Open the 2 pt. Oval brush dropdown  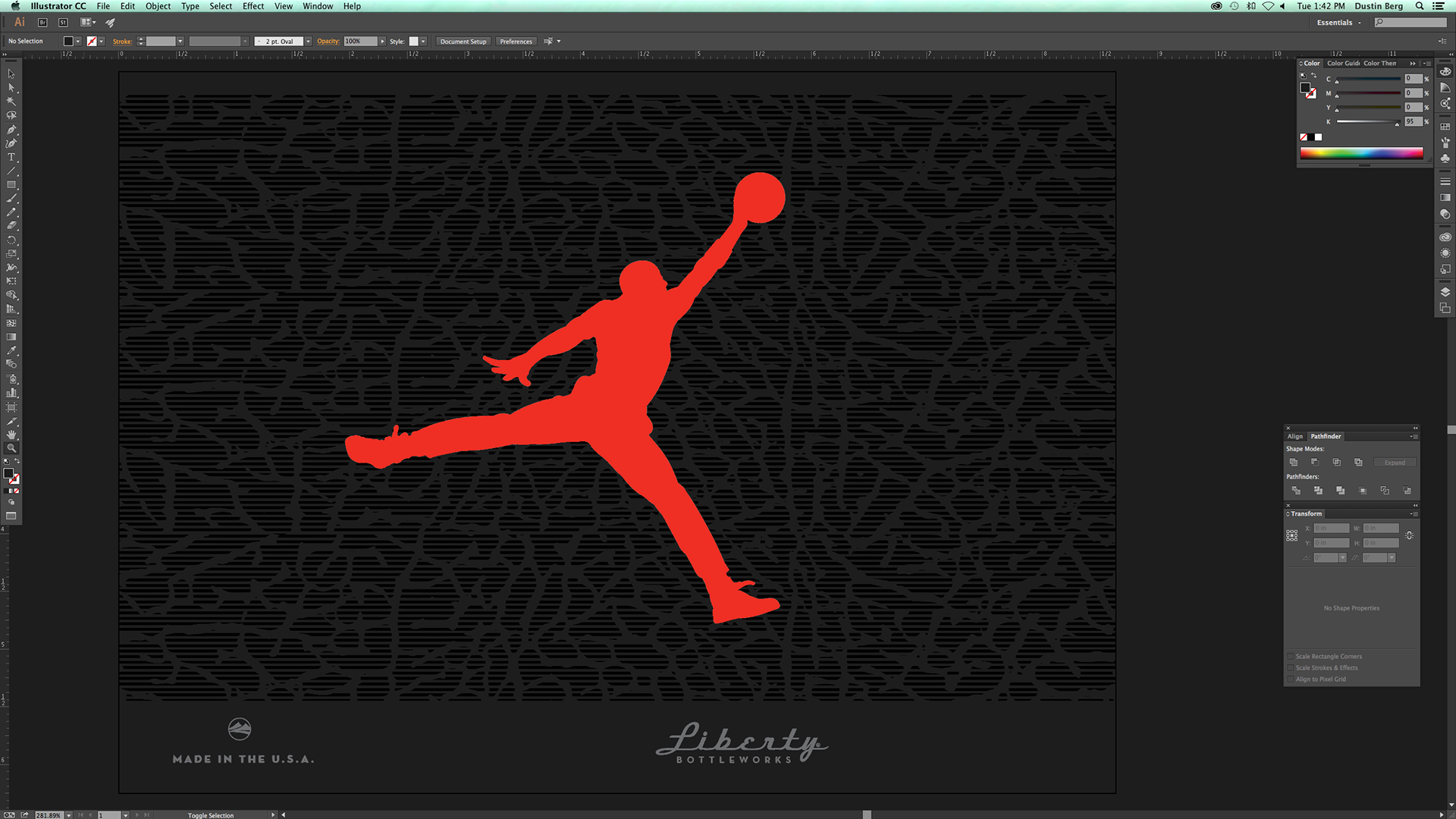point(308,42)
